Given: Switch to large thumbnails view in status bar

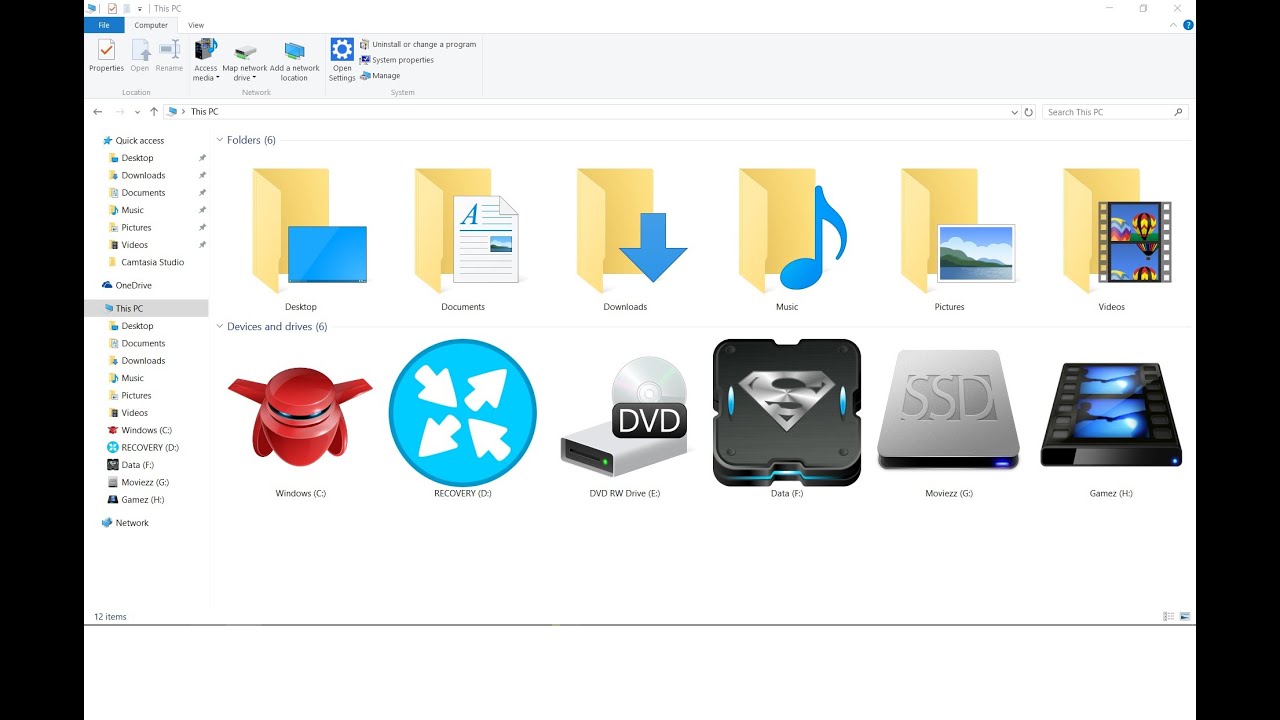Looking at the screenshot, I should point(1185,616).
